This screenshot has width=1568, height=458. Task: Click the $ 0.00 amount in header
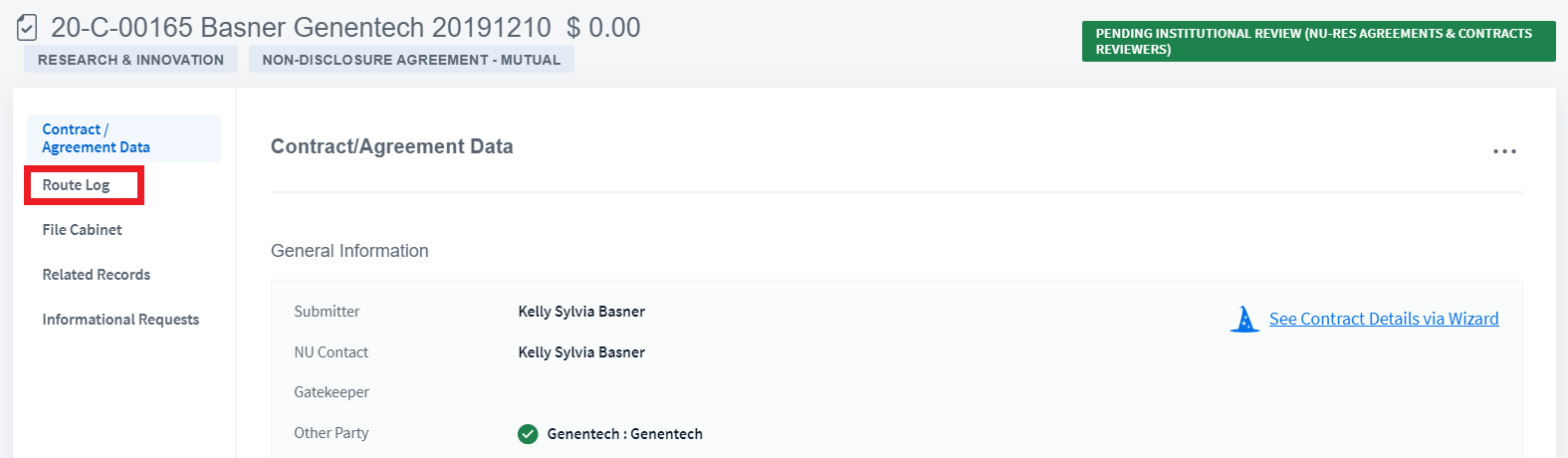603,27
